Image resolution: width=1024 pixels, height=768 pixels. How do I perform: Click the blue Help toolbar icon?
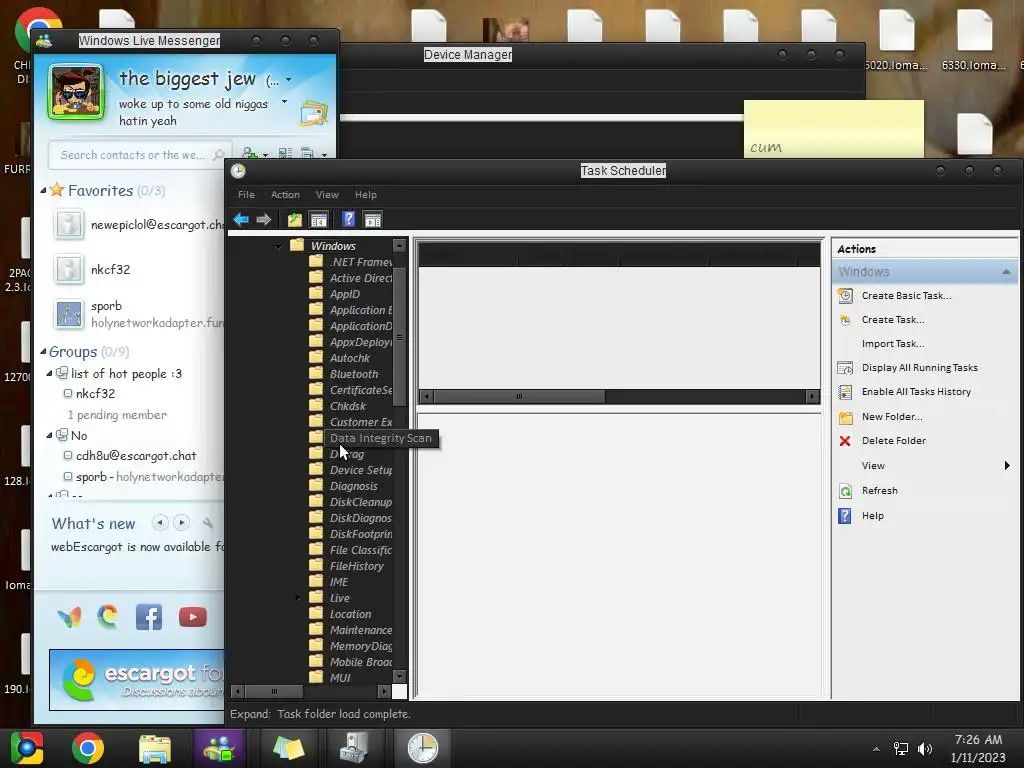point(349,219)
